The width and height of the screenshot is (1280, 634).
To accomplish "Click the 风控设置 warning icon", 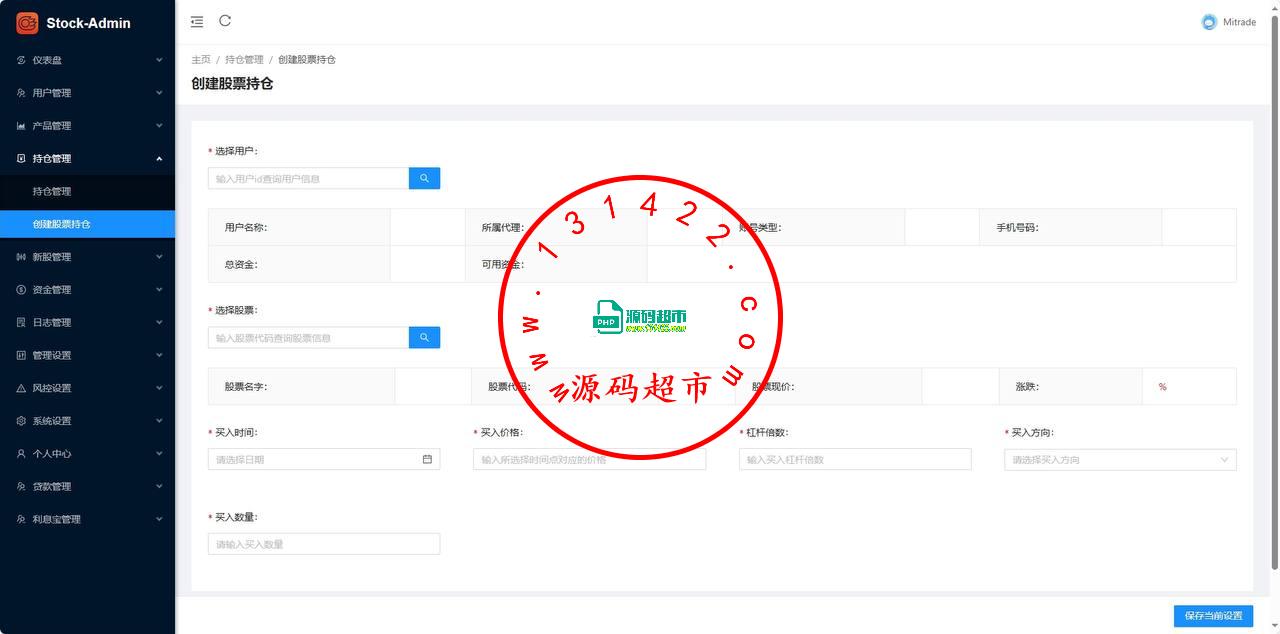I will point(21,388).
